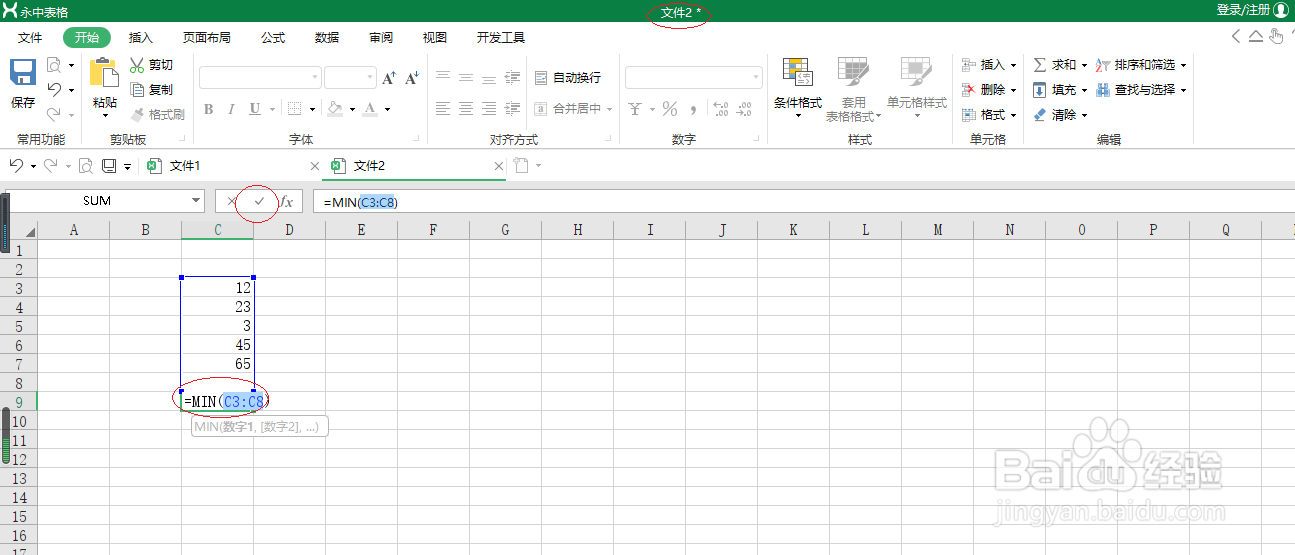Screen dimensions: 1295x555
Task: Click the formula bar input field
Action: click(803, 202)
